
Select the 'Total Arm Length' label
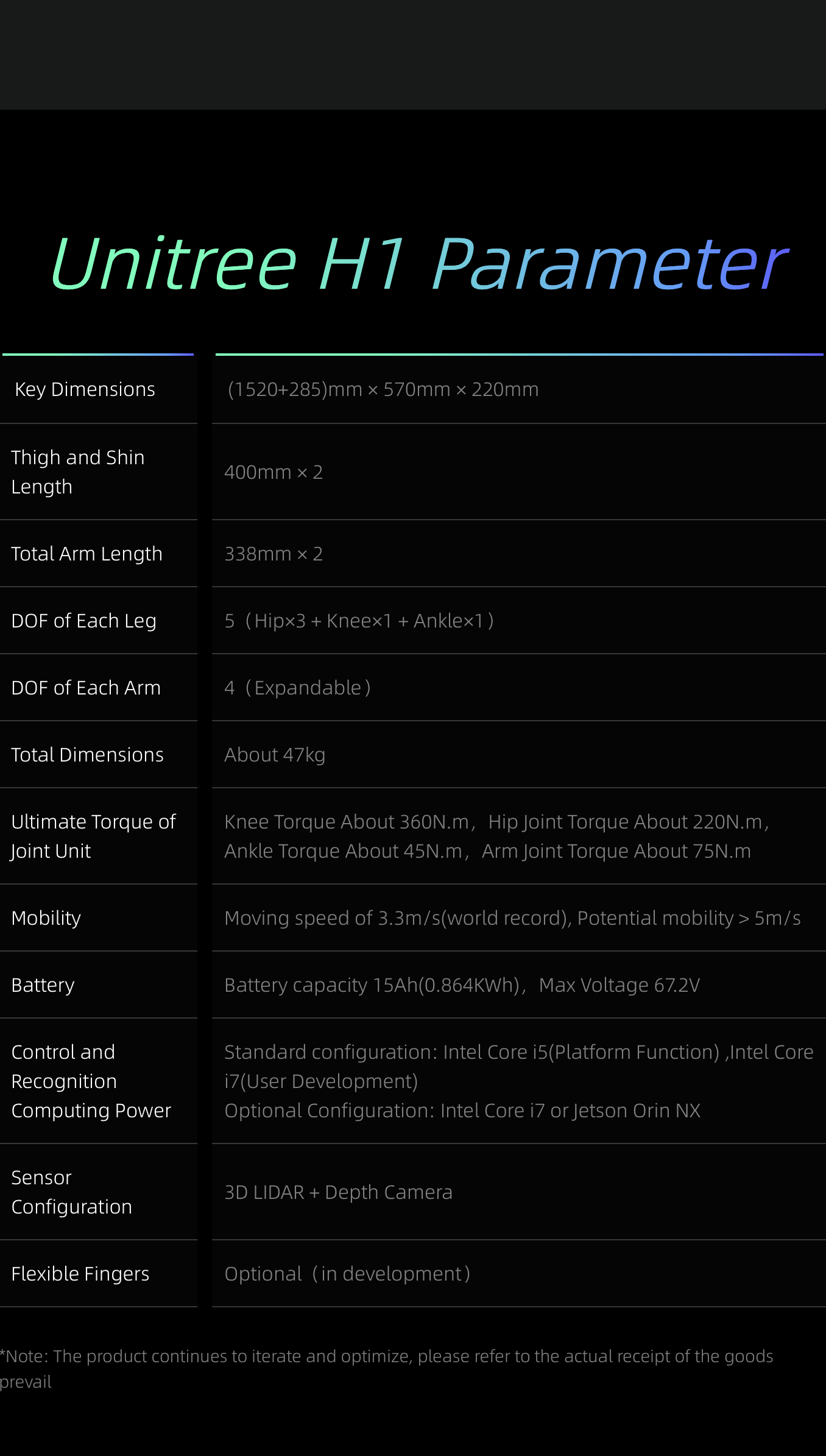pyautogui.click(x=86, y=554)
